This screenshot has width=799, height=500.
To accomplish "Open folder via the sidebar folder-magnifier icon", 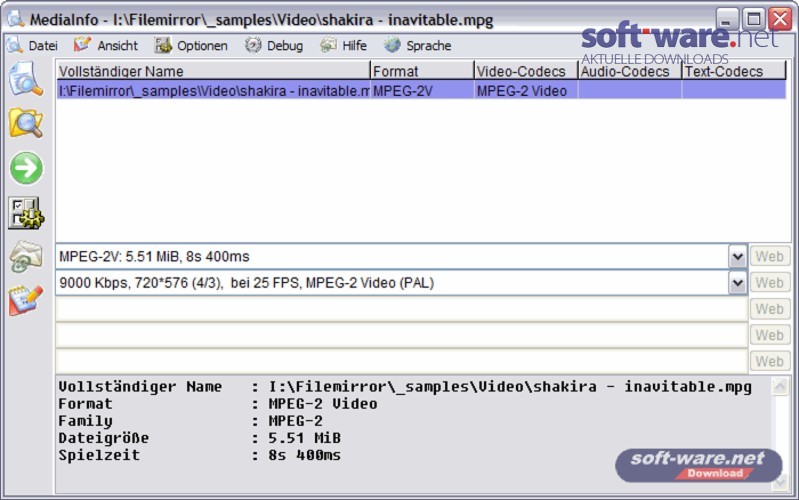I will 25,123.
